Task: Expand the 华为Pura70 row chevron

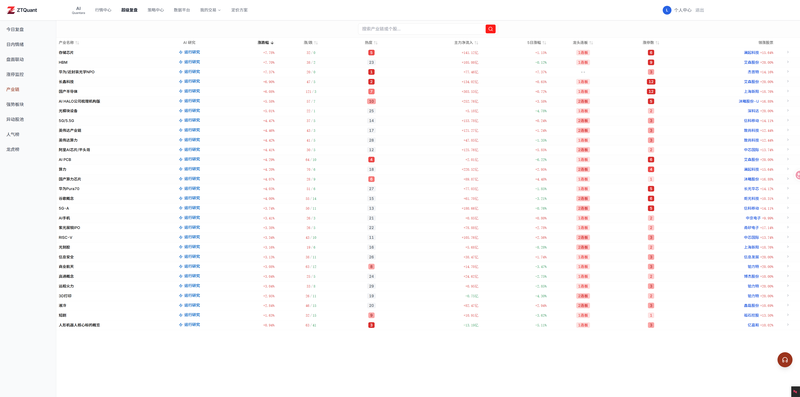Action: (787, 189)
